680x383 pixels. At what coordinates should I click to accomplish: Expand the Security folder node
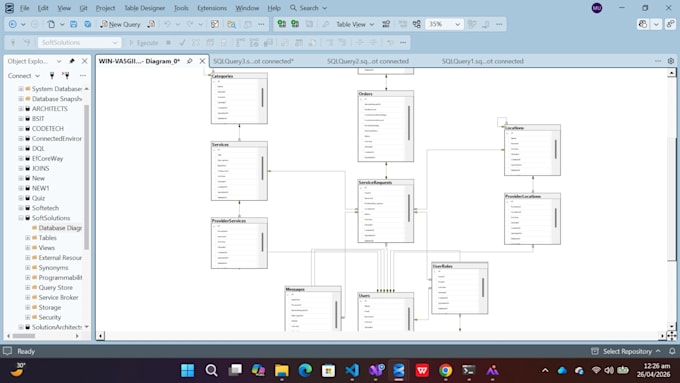(27, 317)
